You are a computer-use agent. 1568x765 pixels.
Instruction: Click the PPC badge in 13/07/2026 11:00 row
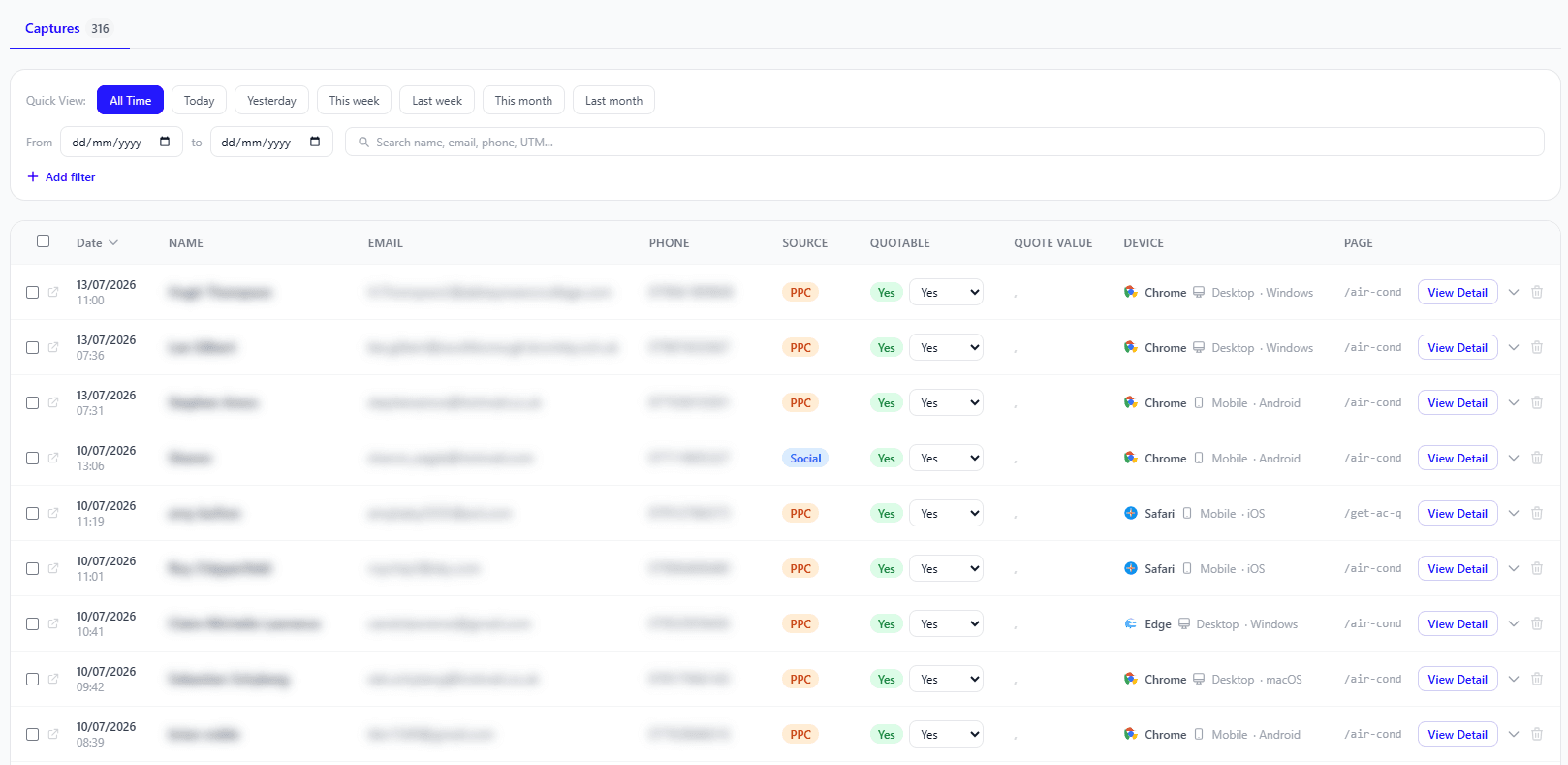tap(800, 292)
